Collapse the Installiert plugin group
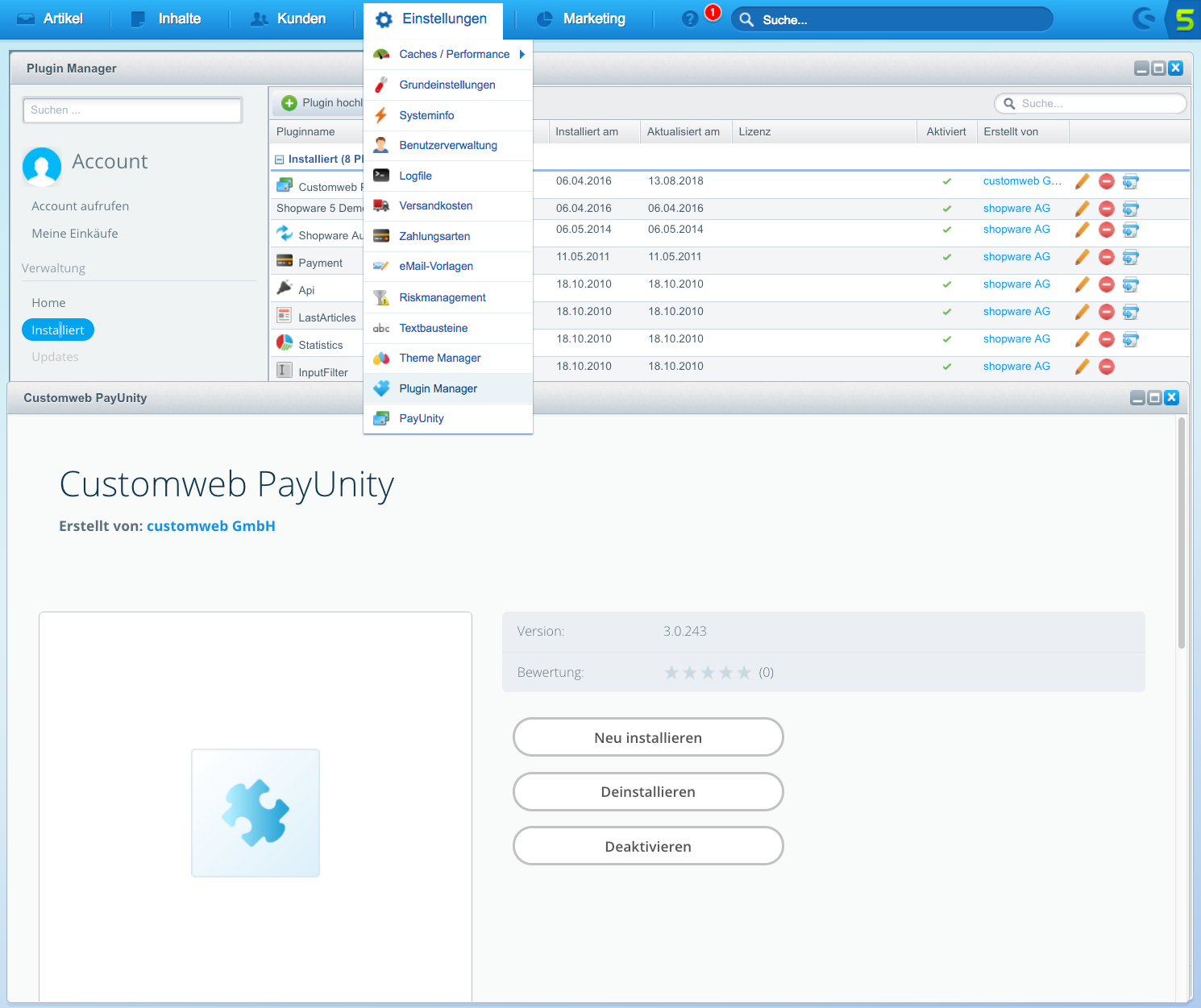This screenshot has width=1201, height=1008. click(280, 160)
